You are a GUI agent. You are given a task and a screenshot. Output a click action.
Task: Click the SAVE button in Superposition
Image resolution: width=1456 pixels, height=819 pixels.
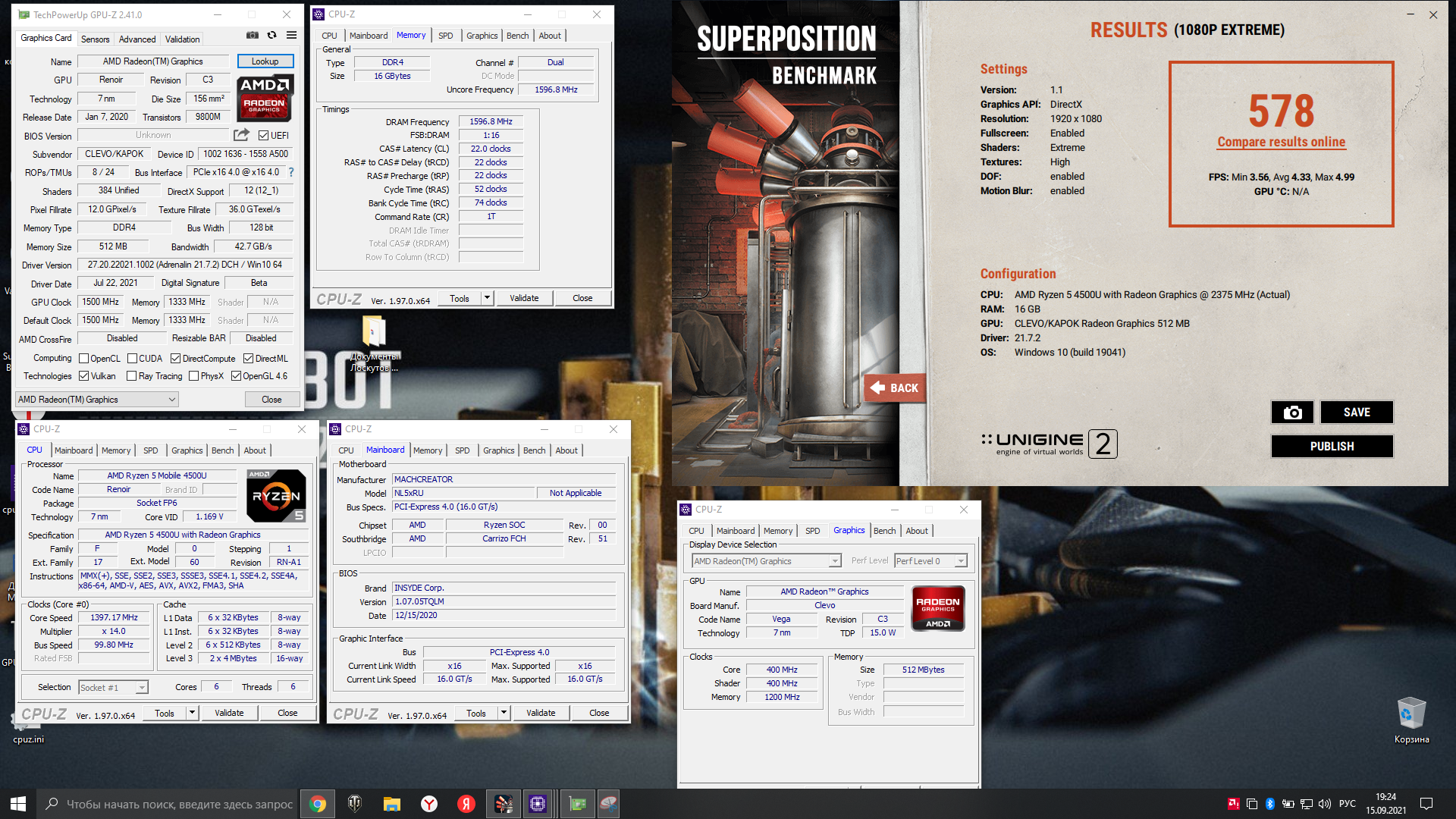pos(1357,413)
